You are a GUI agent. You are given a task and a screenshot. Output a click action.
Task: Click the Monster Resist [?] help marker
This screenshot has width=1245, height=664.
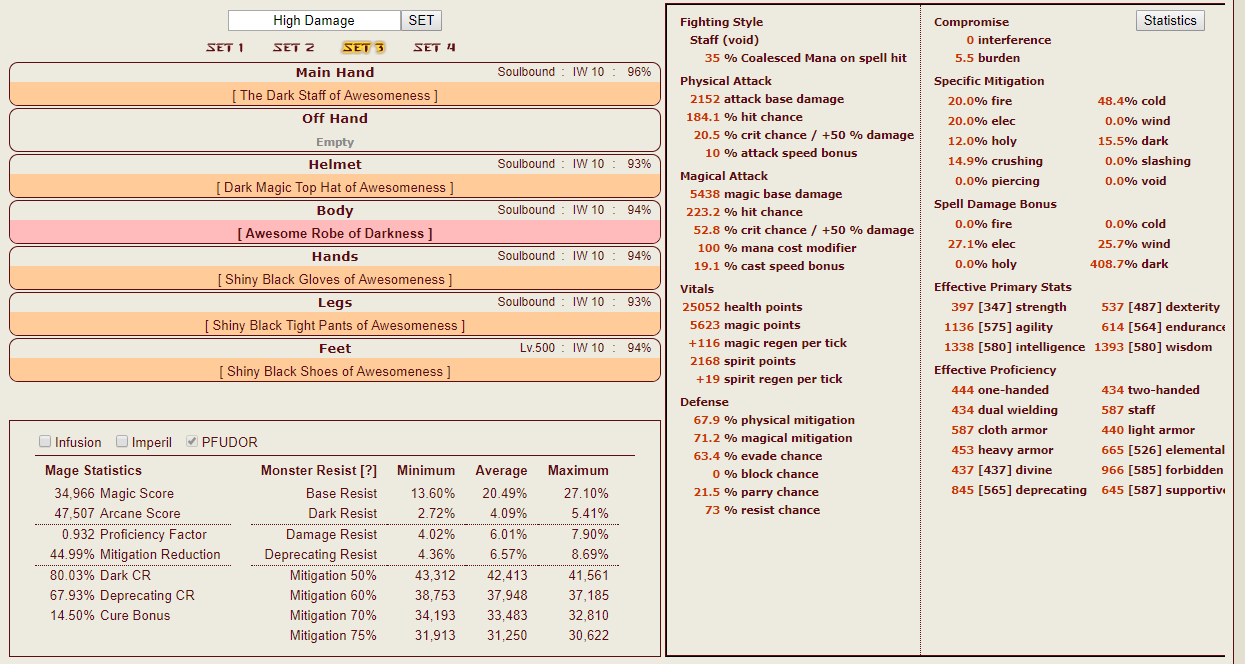click(368, 471)
